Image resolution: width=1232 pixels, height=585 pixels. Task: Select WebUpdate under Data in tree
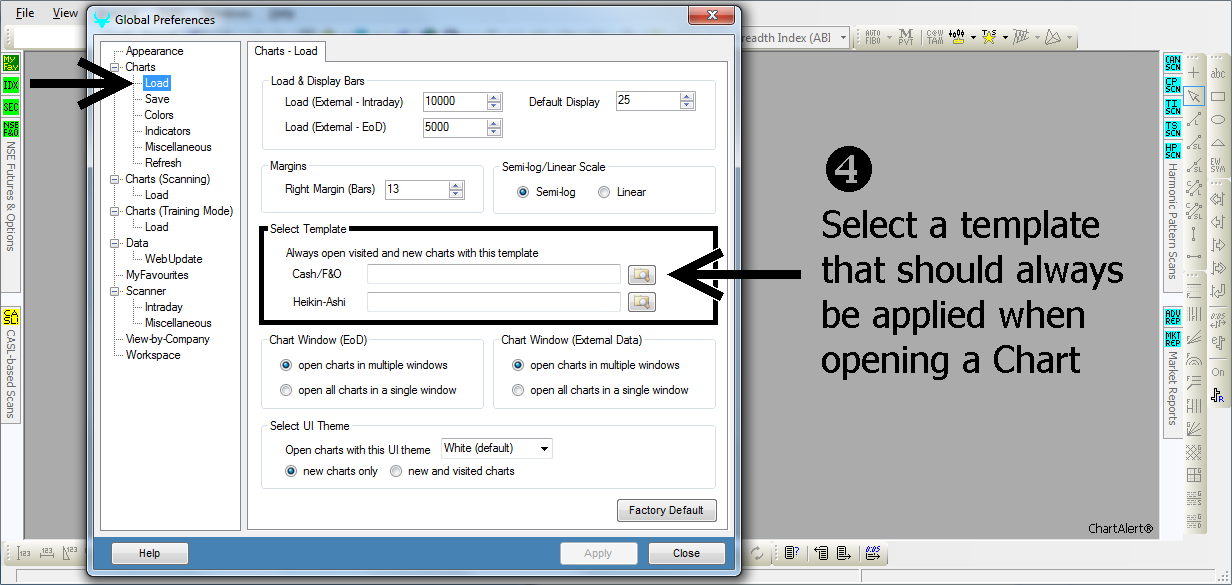[174, 259]
